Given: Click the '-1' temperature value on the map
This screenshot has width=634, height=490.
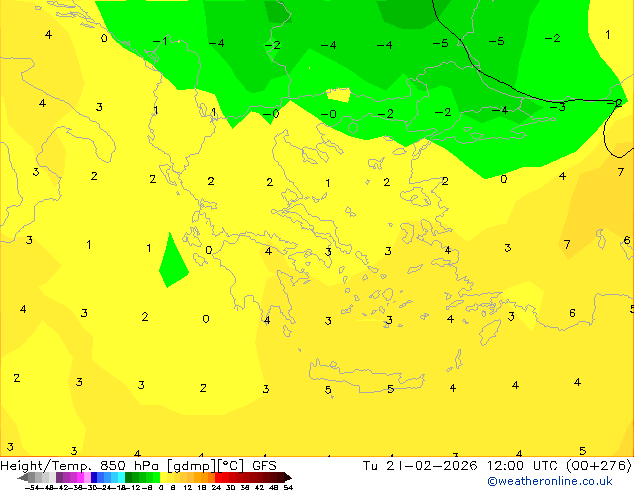Looking at the screenshot, I should (x=160, y=41).
